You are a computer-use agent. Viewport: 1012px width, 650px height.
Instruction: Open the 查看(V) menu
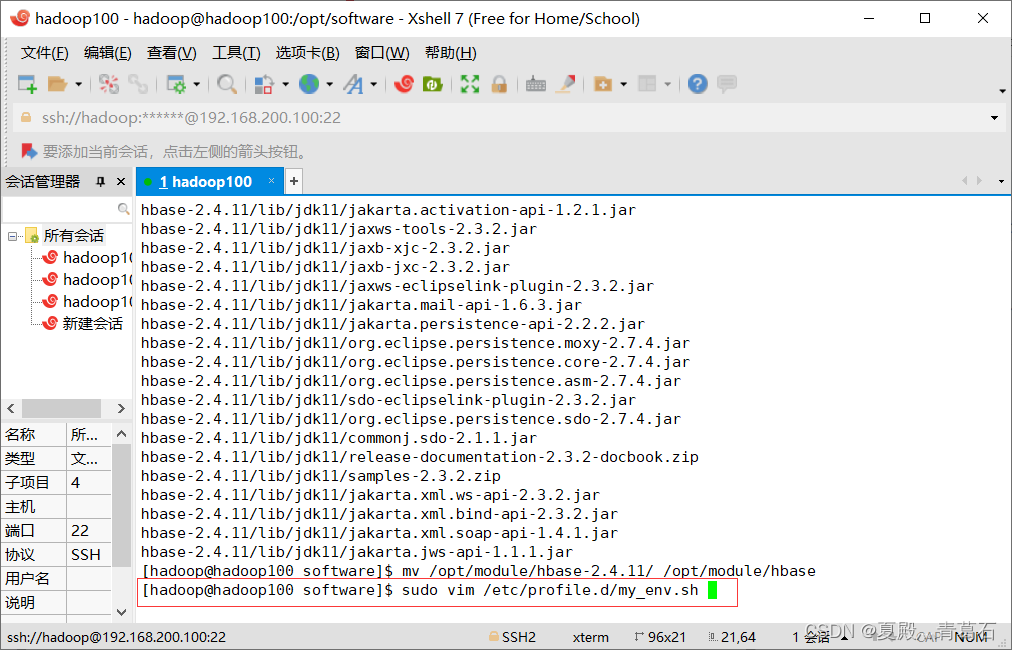(x=172, y=53)
